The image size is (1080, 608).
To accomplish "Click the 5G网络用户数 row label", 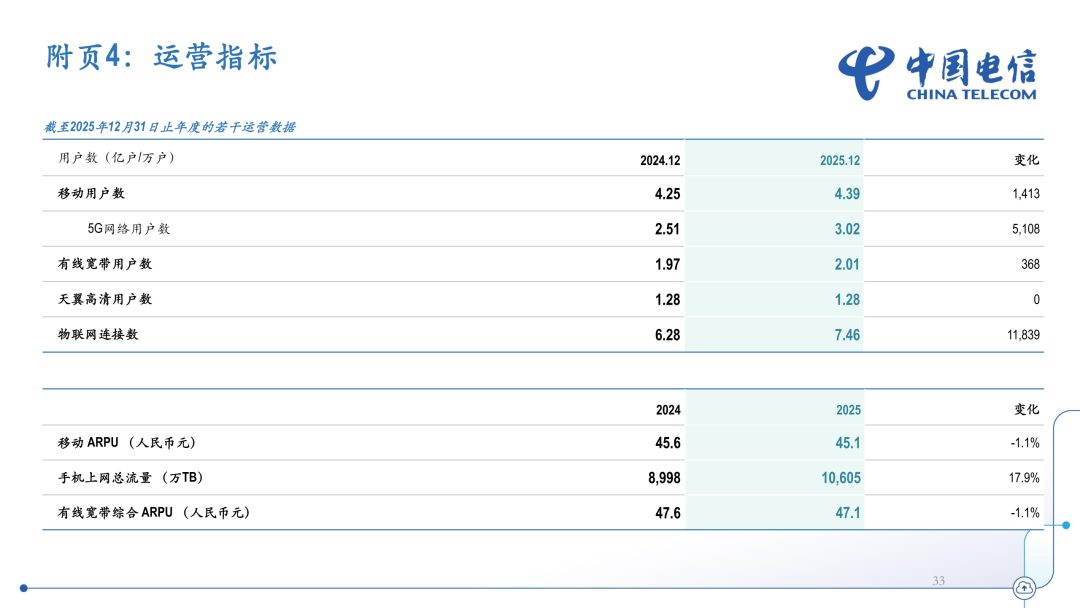I will (129, 229).
